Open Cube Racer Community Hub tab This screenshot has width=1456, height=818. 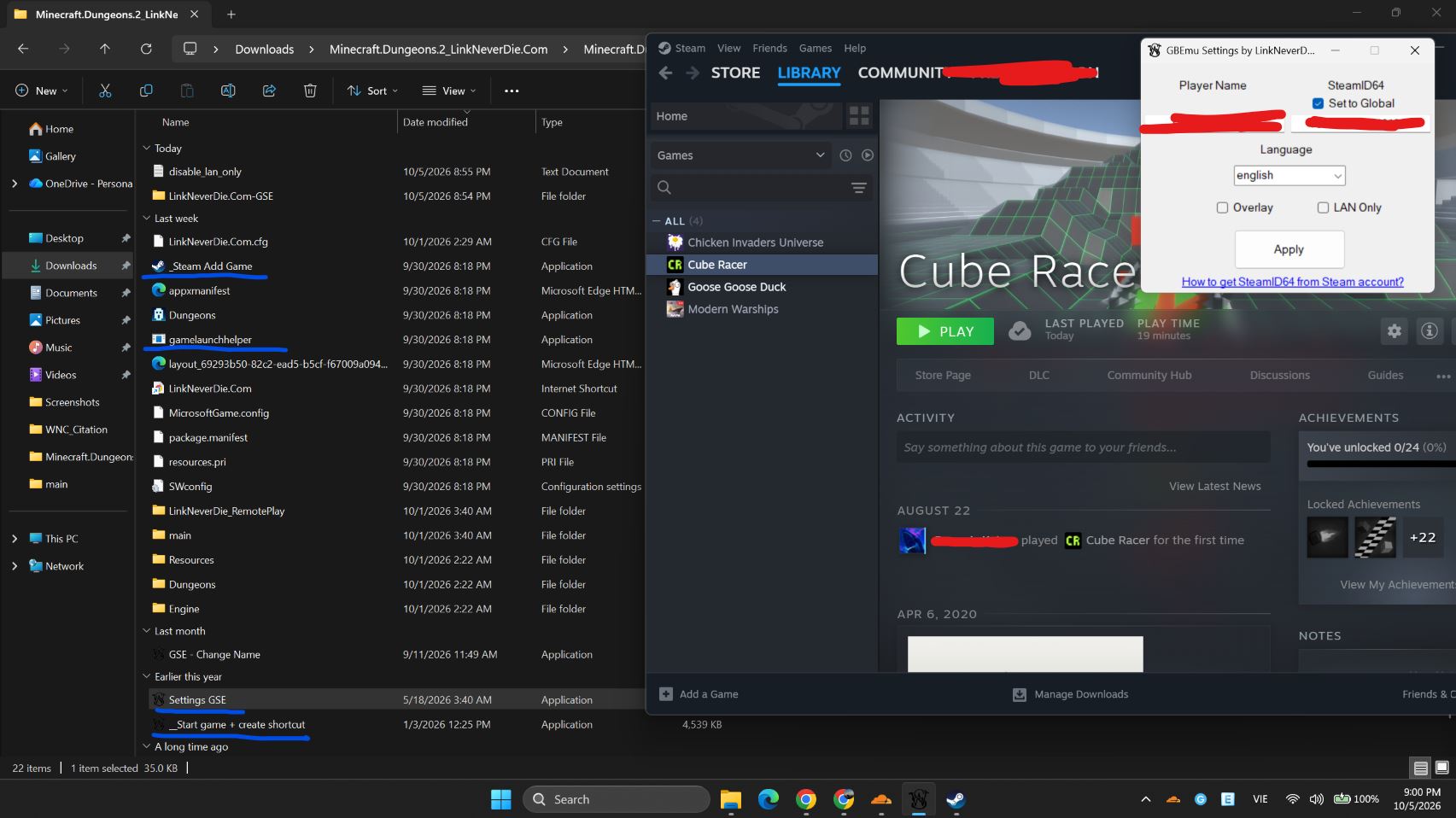[1149, 375]
